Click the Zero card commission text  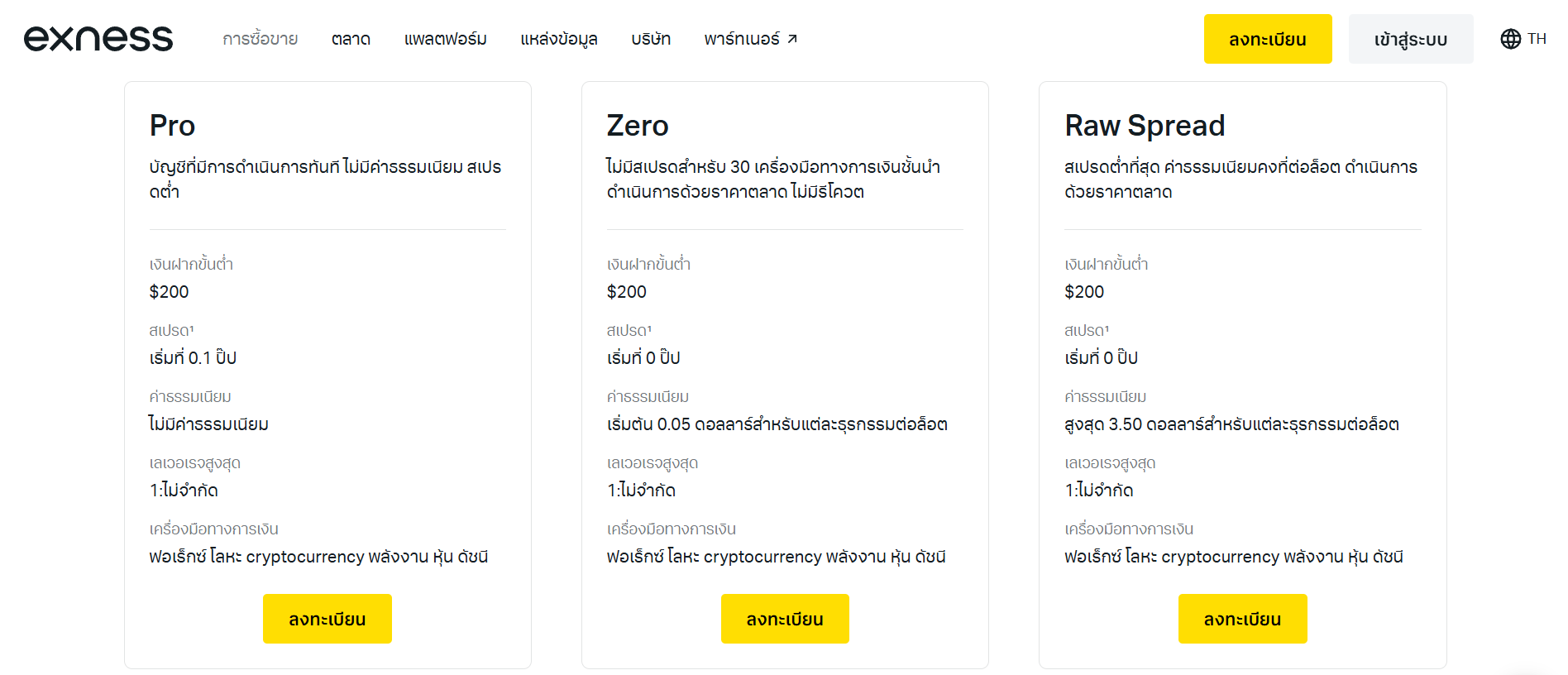pyautogui.click(x=777, y=424)
